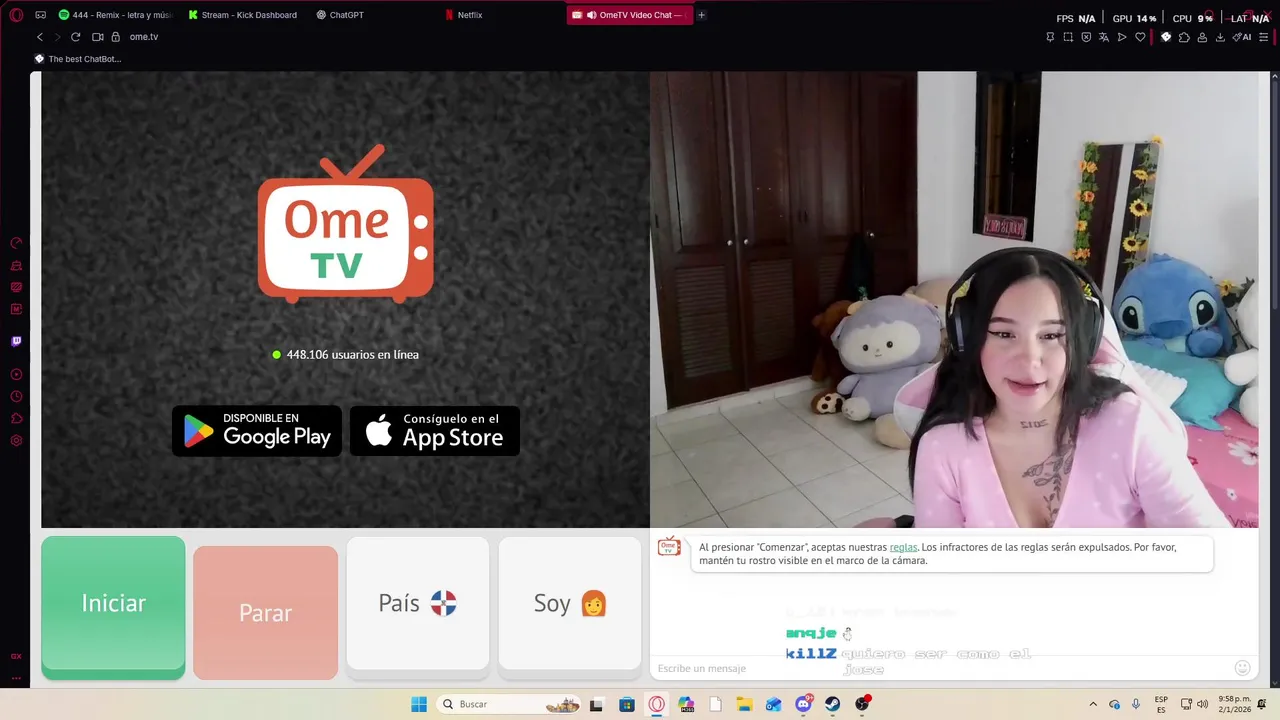The height and width of the screenshot is (720, 1280).
Task: Click the pin icon in the toolbar
Action: (1050, 37)
